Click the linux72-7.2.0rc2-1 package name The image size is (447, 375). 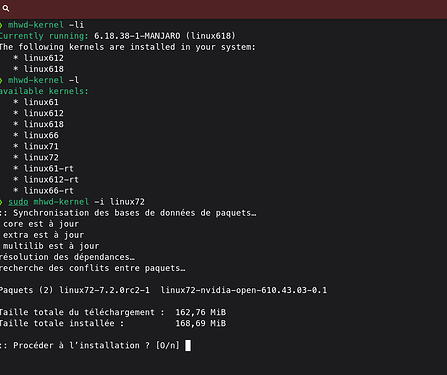pos(104,290)
